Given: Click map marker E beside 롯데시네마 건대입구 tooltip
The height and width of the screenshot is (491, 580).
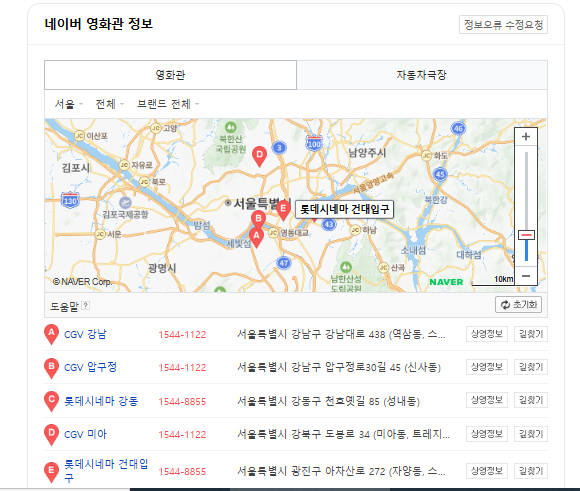Looking at the screenshot, I should pos(283,211).
